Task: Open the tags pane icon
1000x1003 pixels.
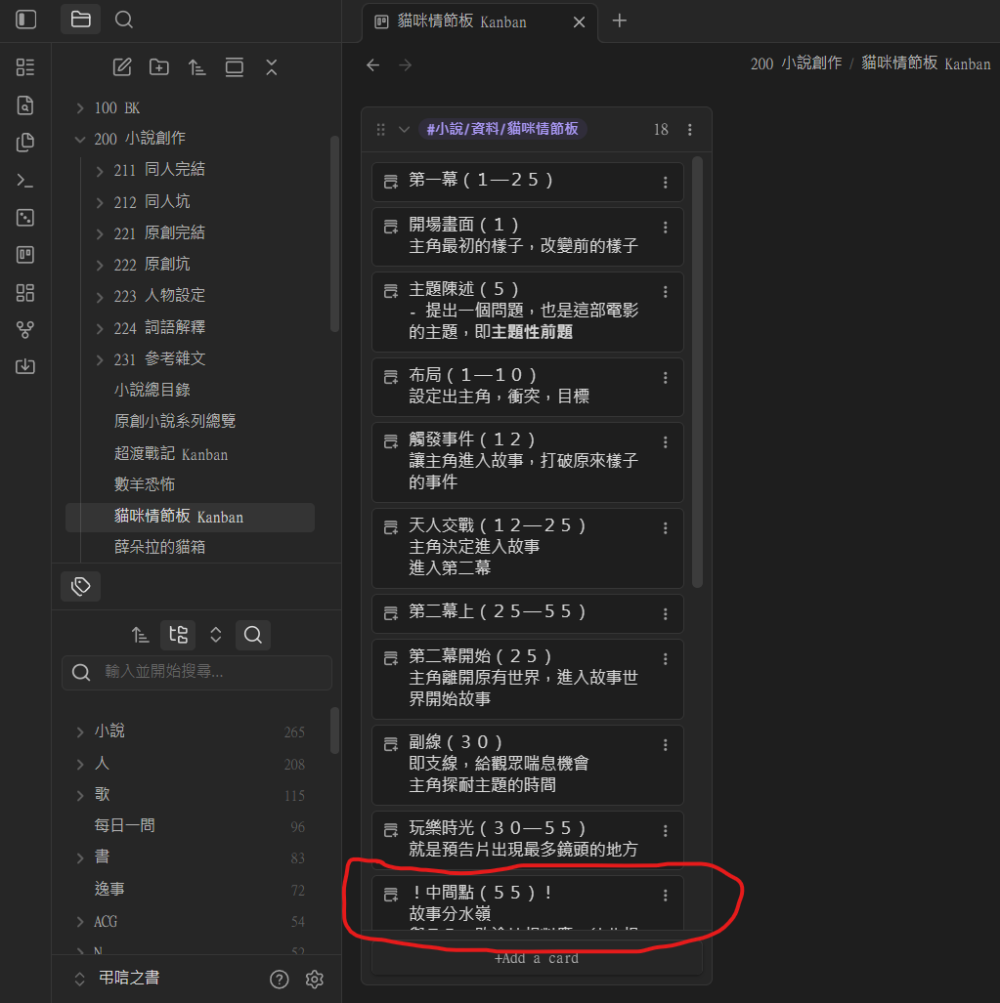Action: click(x=81, y=586)
